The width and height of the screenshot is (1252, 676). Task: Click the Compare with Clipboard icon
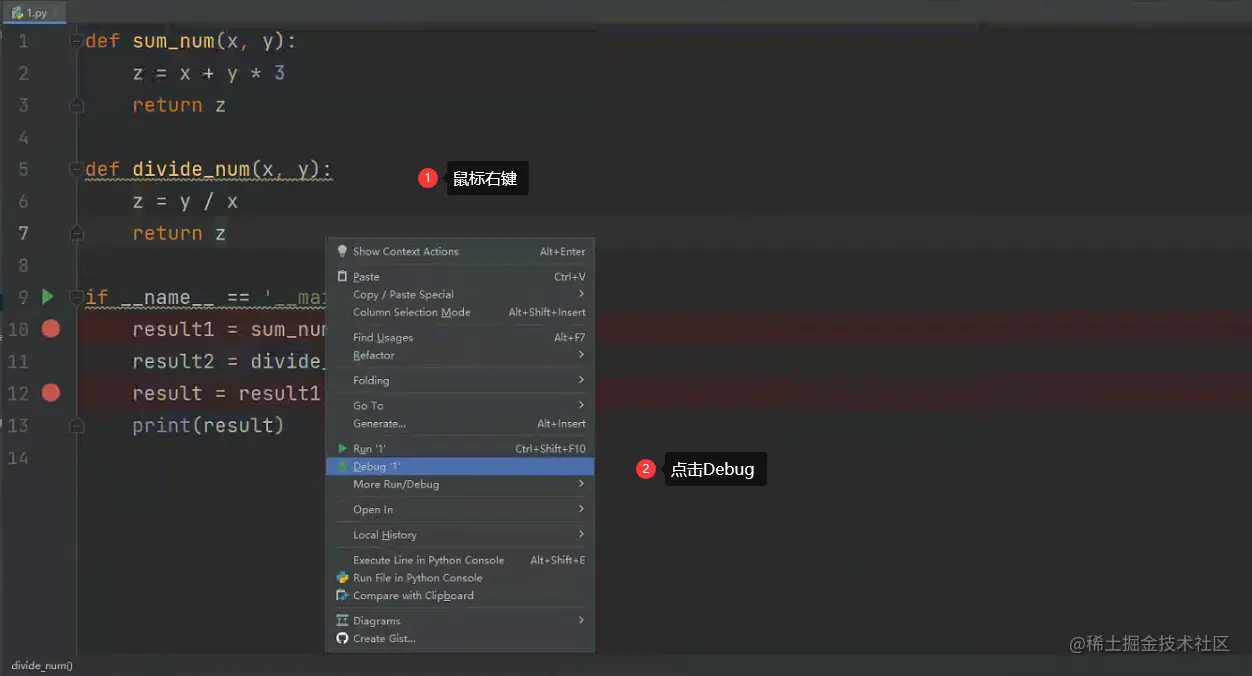coord(342,595)
